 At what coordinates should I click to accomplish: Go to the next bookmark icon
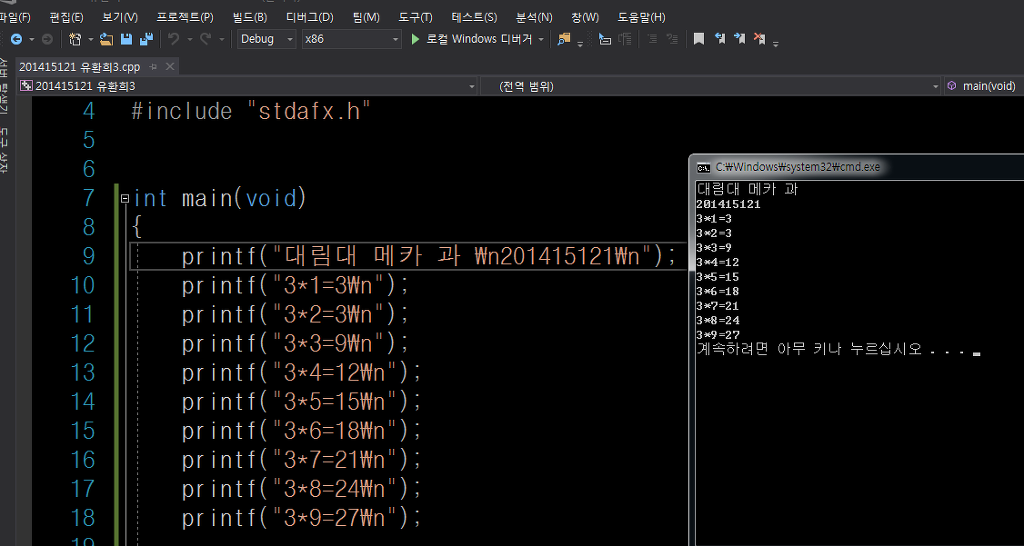(740, 39)
